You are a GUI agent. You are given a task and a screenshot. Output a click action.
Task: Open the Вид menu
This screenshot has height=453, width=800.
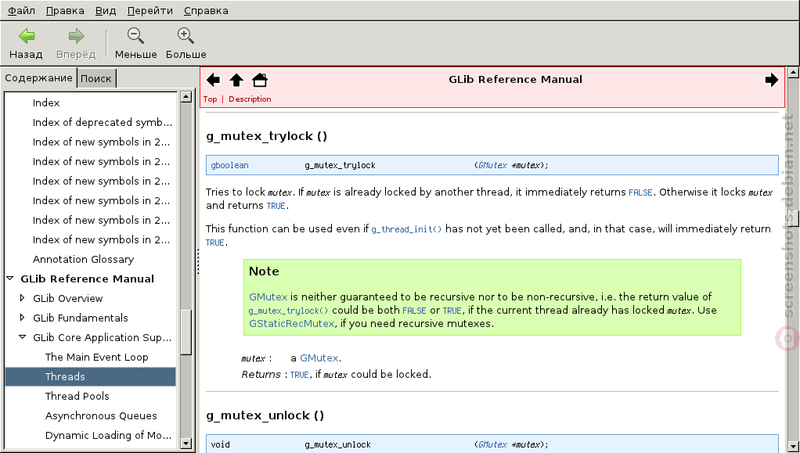pyautogui.click(x=106, y=11)
